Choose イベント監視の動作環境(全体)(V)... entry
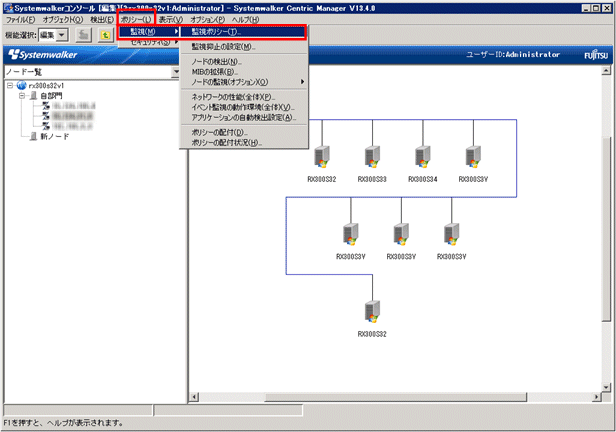The width and height of the screenshot is (616, 432). point(244,107)
